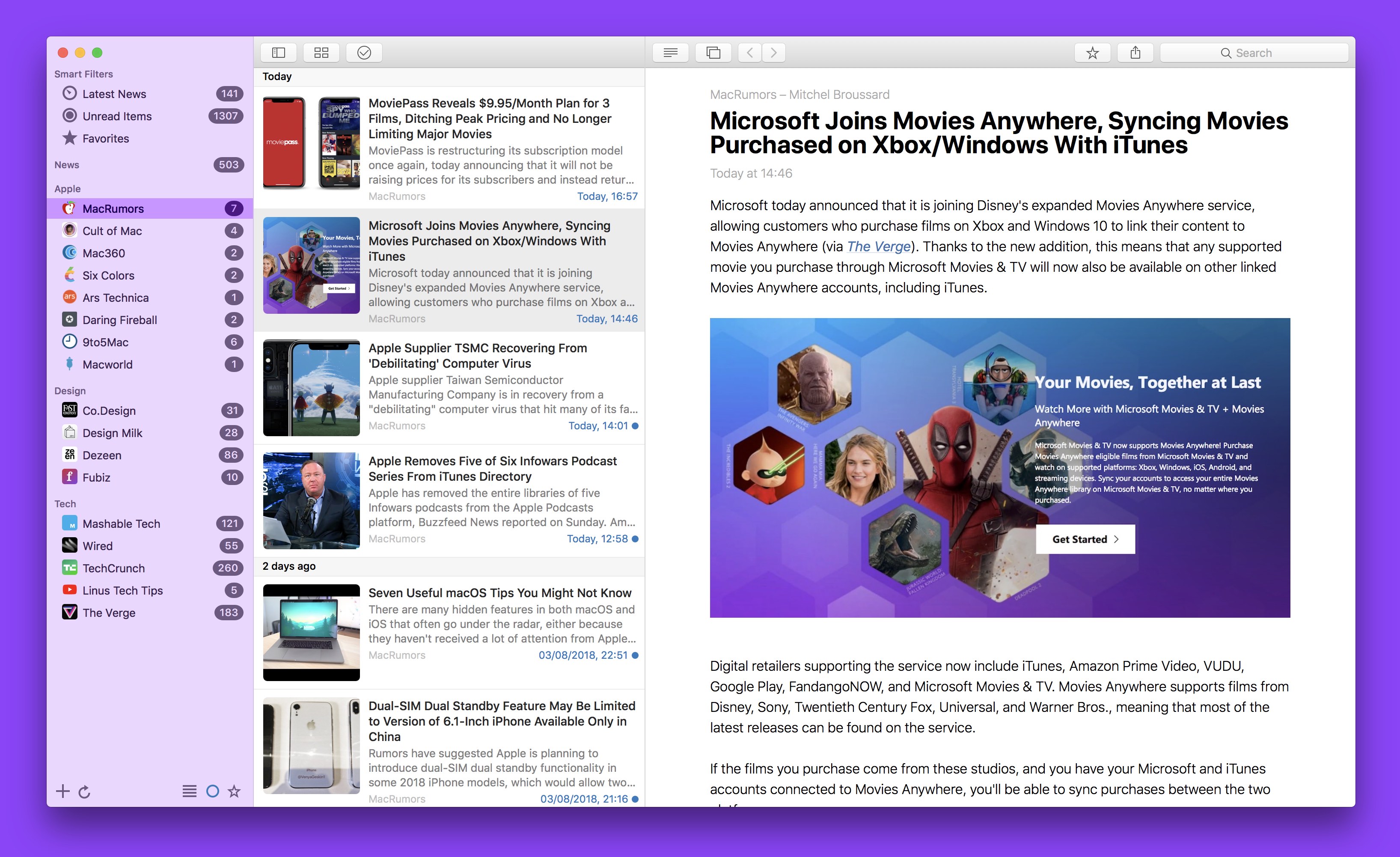Add a new feed plus icon
This screenshot has width=1400, height=857.
(x=62, y=791)
